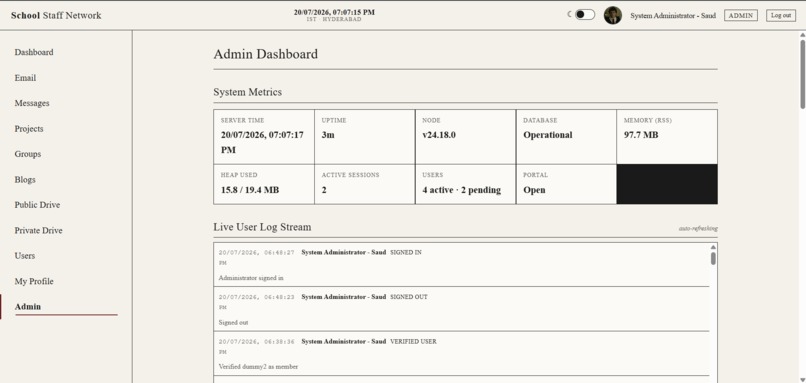This screenshot has width=806, height=383.
Task: Click the log stream scrollbar thumb
Action: [713, 259]
